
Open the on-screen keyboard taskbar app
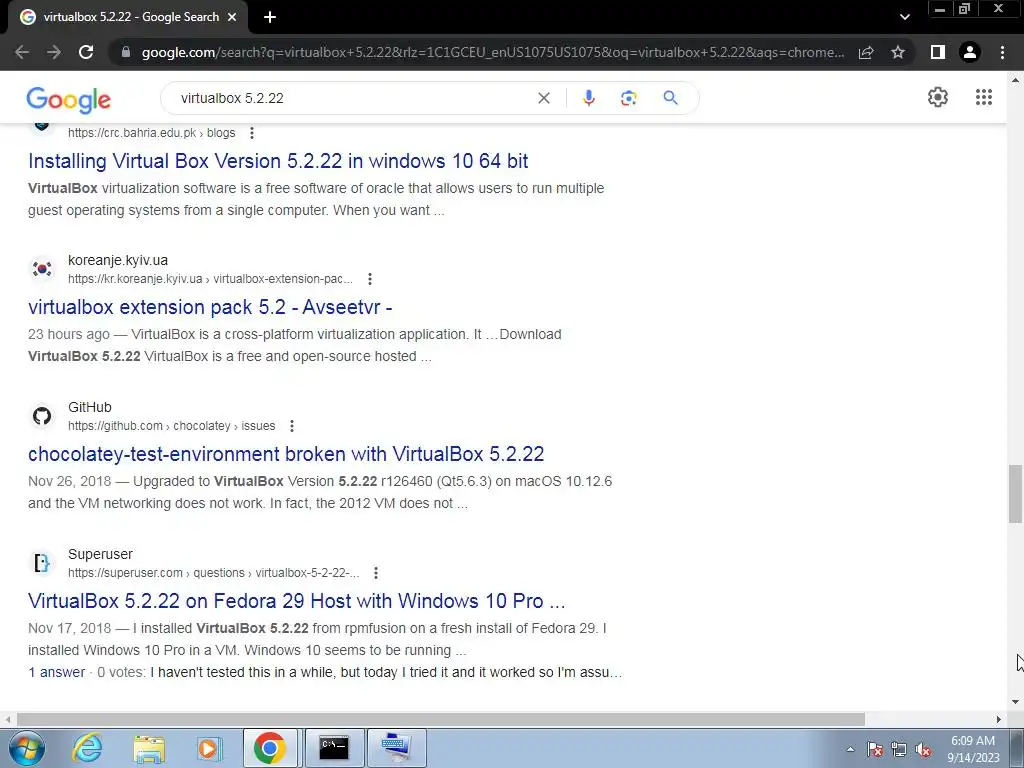(396, 748)
